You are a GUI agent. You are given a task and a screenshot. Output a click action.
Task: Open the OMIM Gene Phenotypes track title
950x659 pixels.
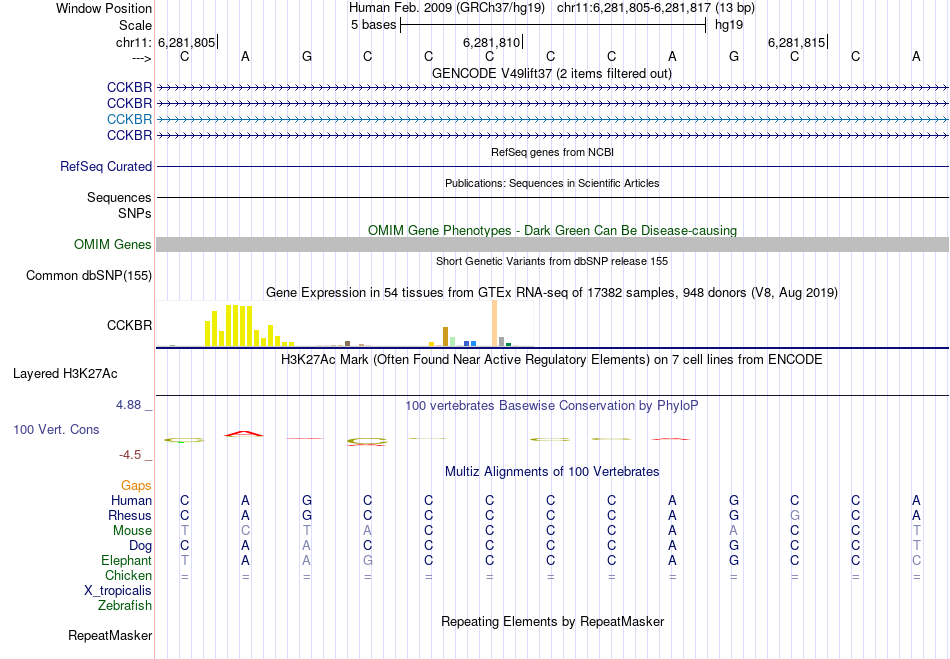point(552,230)
